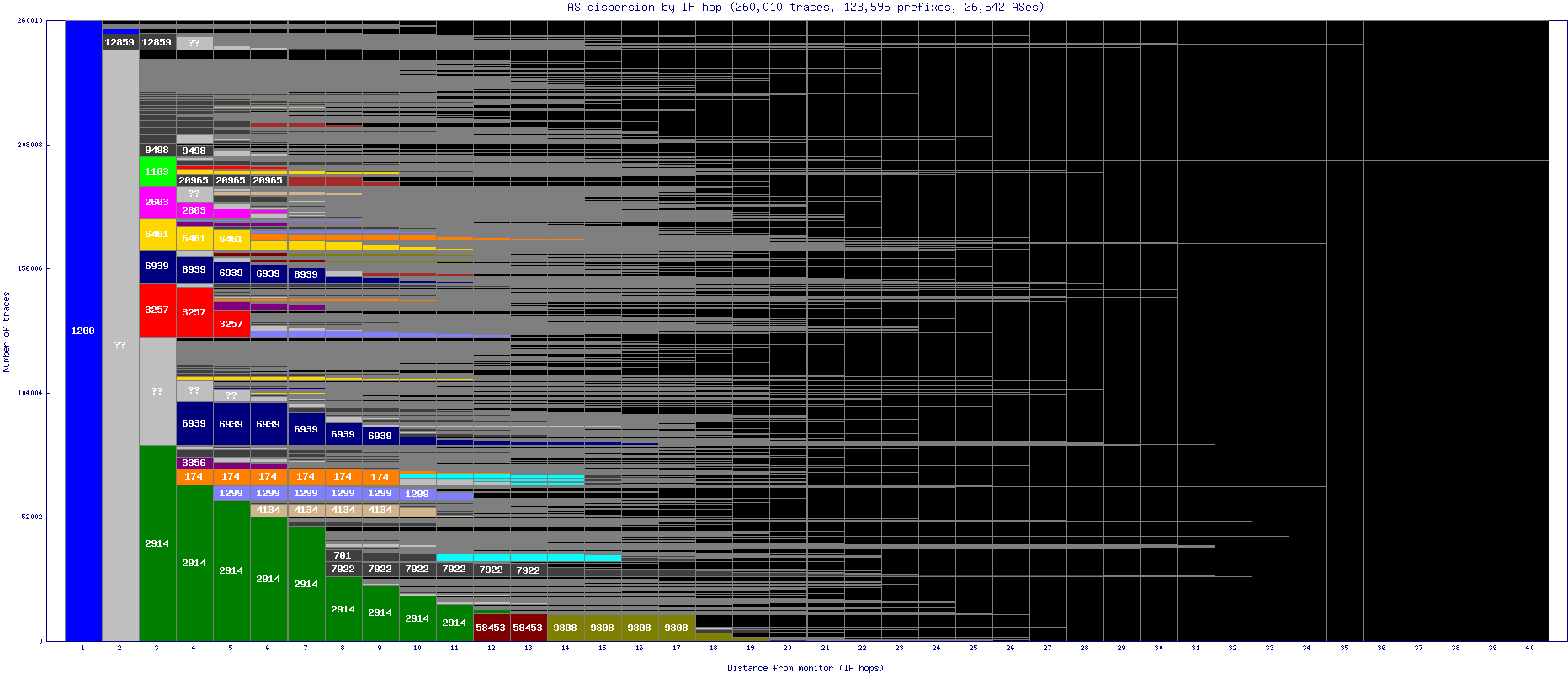Click the 'Number of traces' y-axis label

7,331
